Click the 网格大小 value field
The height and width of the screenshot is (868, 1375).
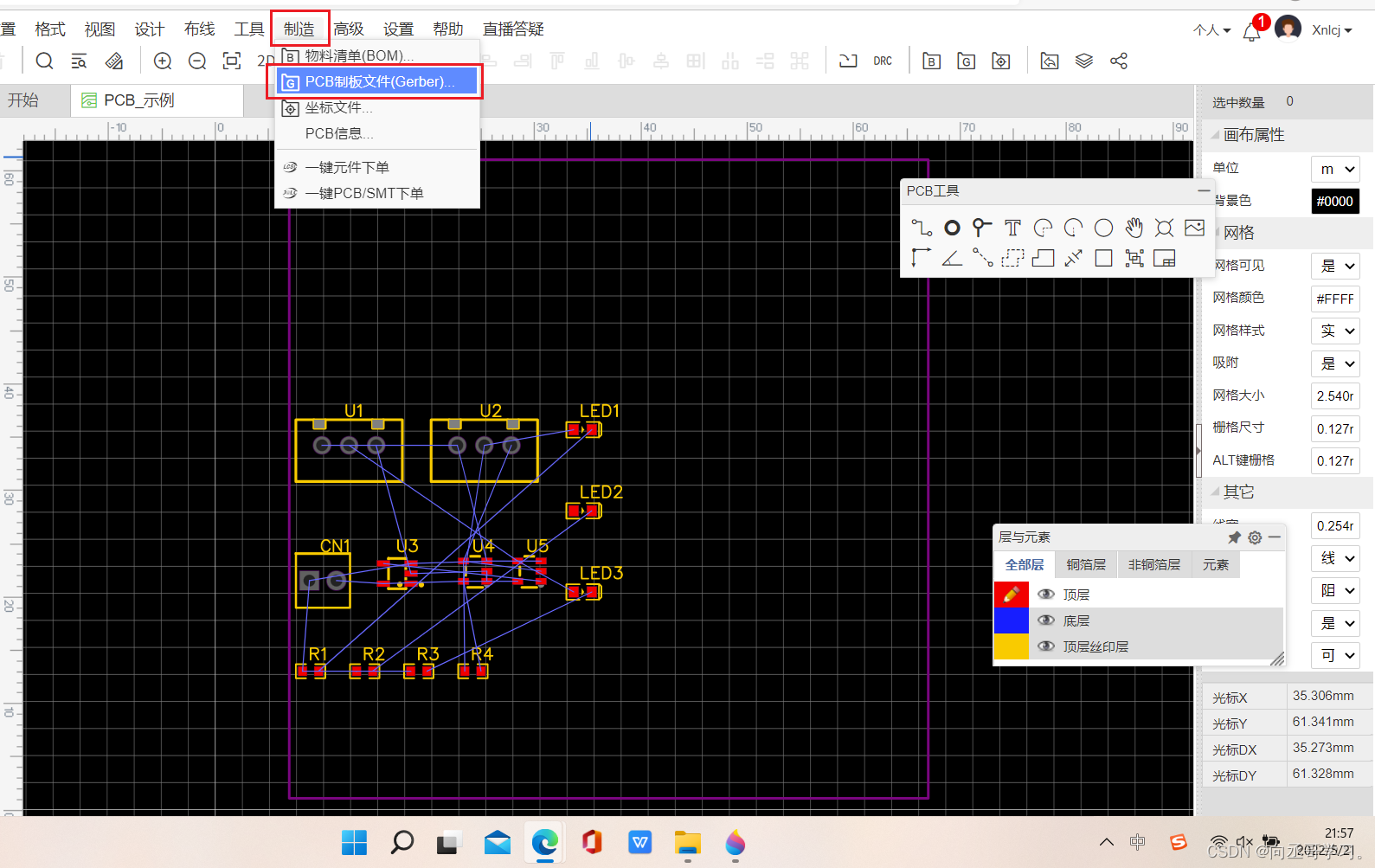point(1335,395)
